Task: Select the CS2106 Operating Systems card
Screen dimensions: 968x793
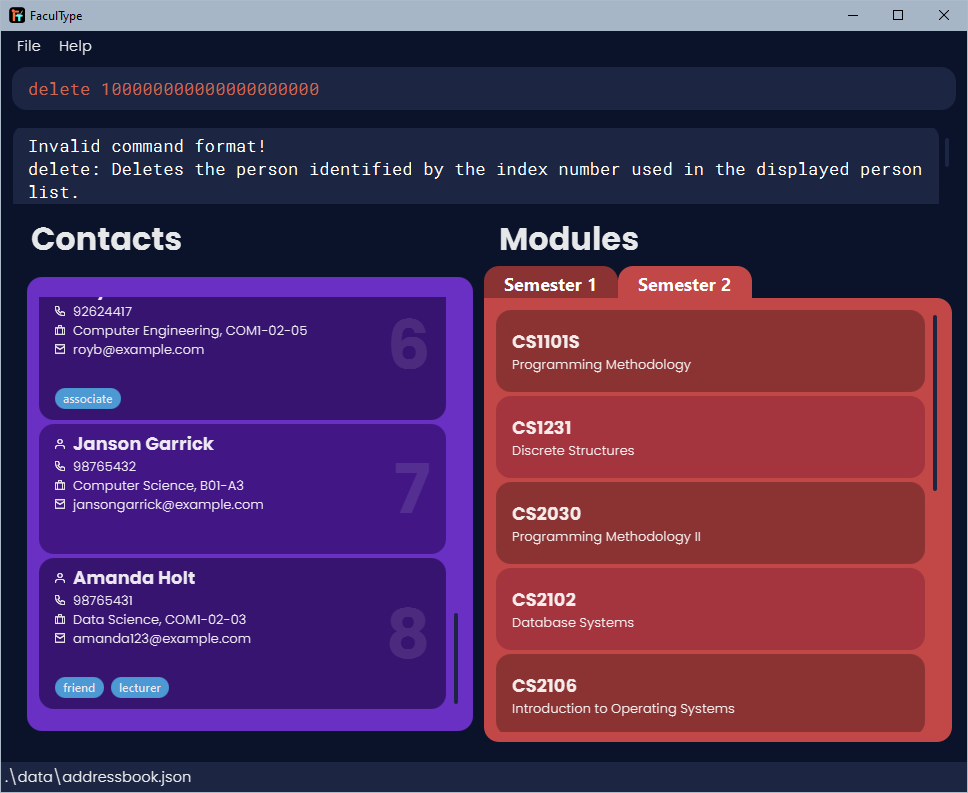Action: tap(710, 694)
